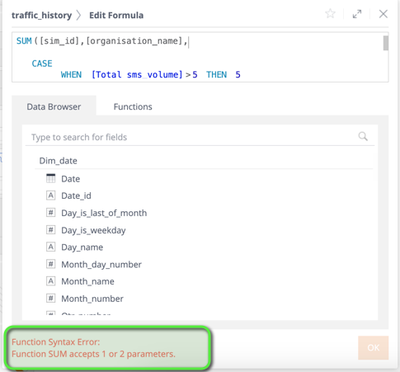Screen dimensions: 400x372
Task: Click the numeric icon beside Day_is_weekday
Action: click(x=51, y=230)
